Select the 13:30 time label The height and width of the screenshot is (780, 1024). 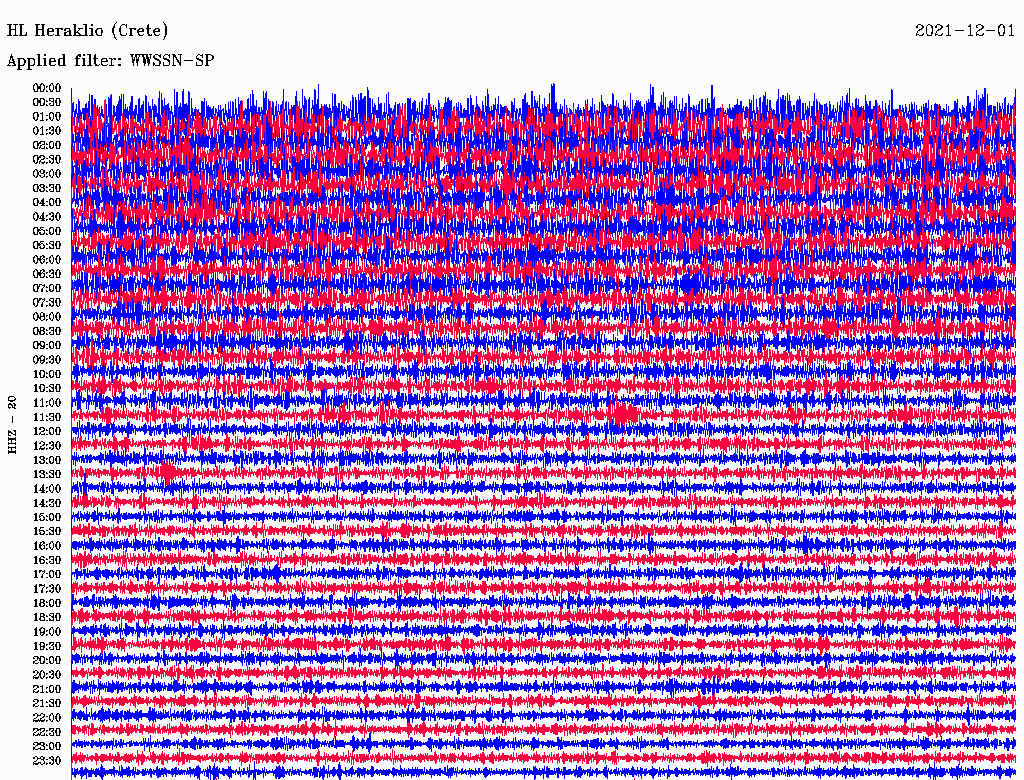click(46, 474)
